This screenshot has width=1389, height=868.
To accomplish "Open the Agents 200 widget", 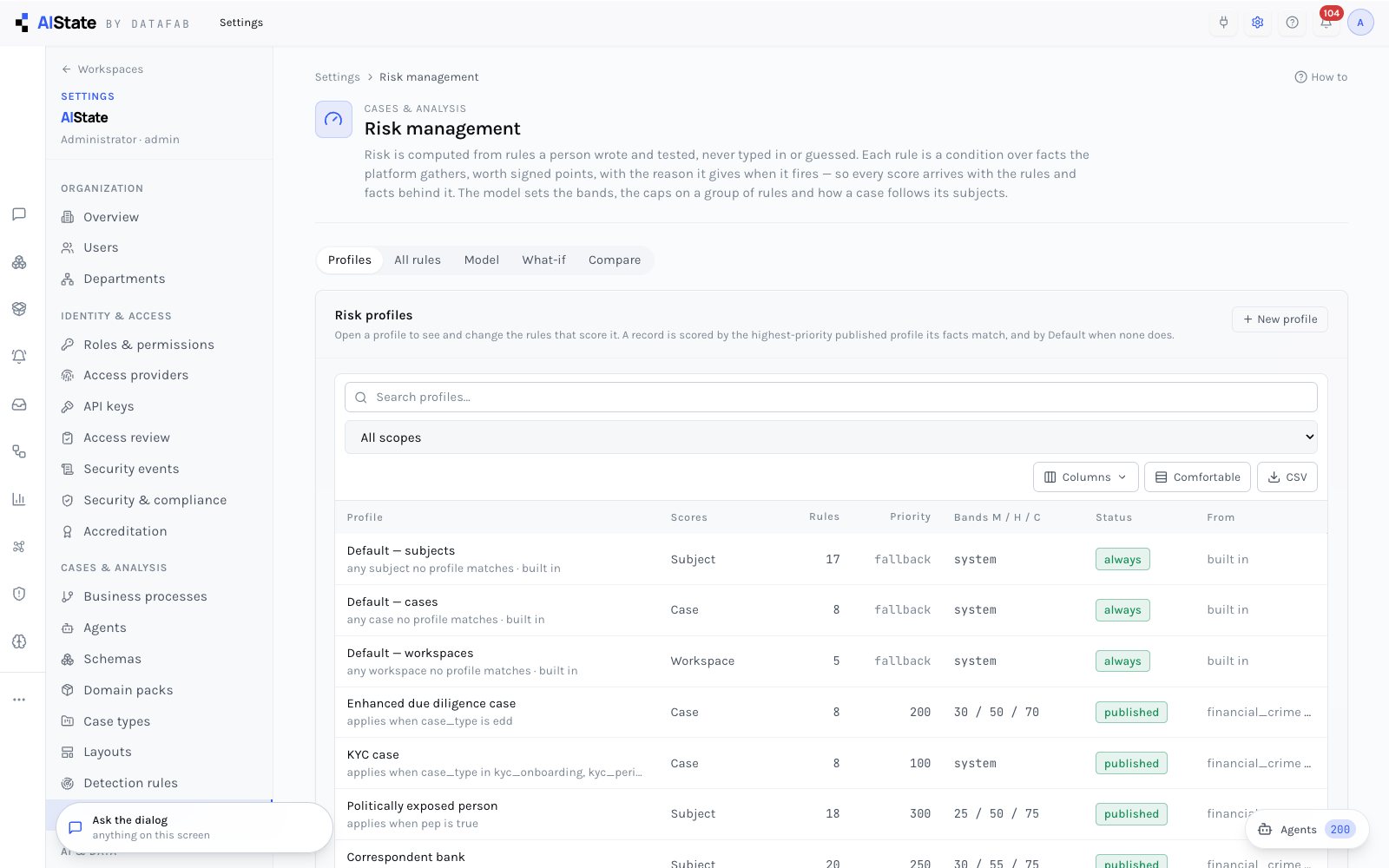I will (x=1307, y=830).
